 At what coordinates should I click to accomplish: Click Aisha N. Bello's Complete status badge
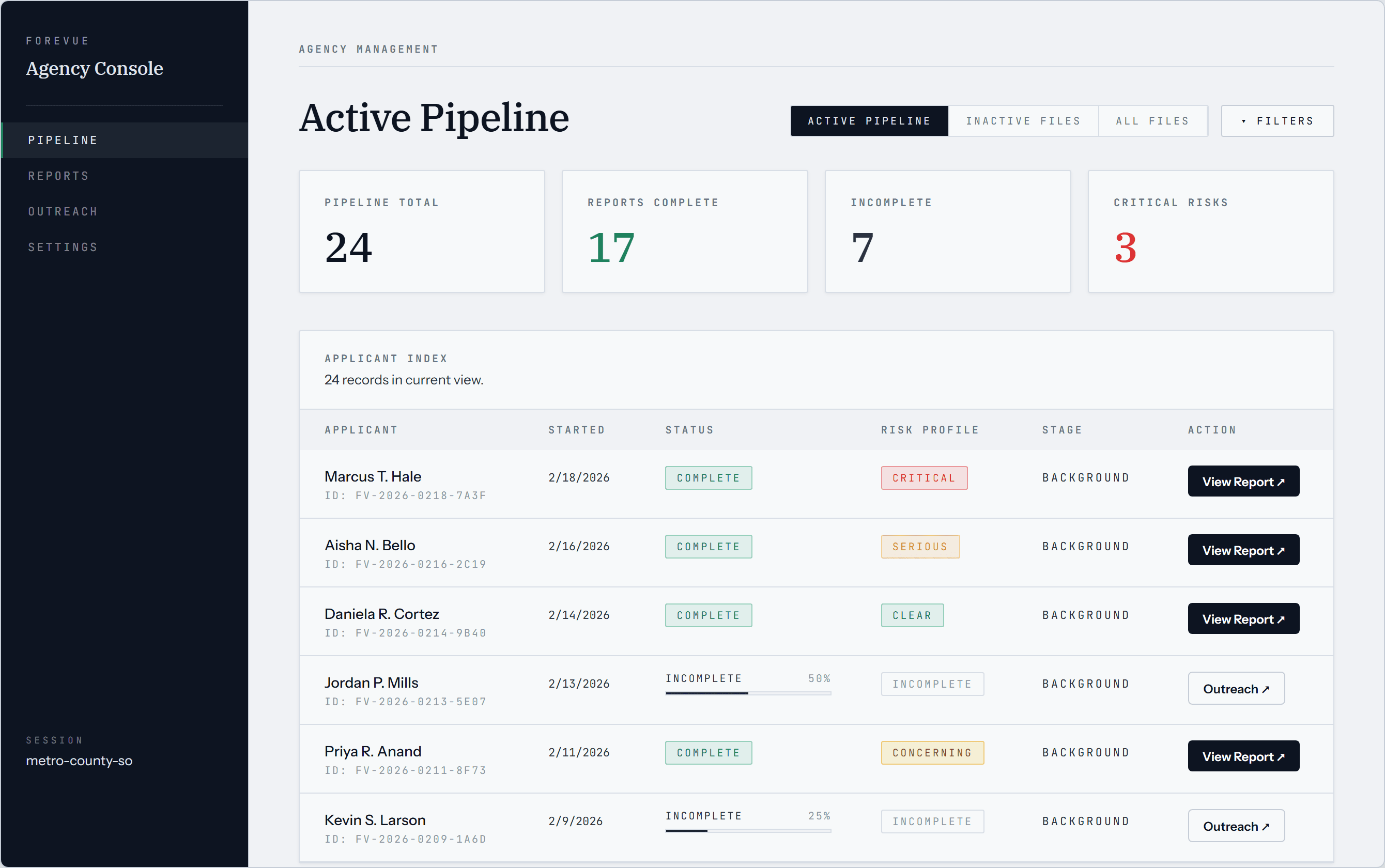pos(708,547)
